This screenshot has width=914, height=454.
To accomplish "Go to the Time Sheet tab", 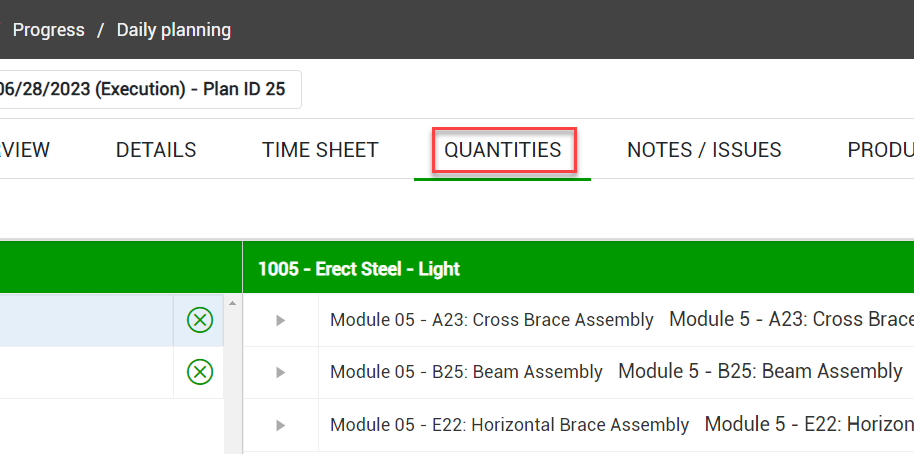I will [x=320, y=150].
